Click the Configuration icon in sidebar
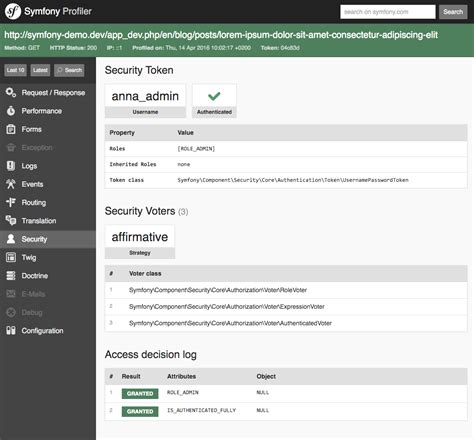Screen dimensions: 474x440 point(11,331)
